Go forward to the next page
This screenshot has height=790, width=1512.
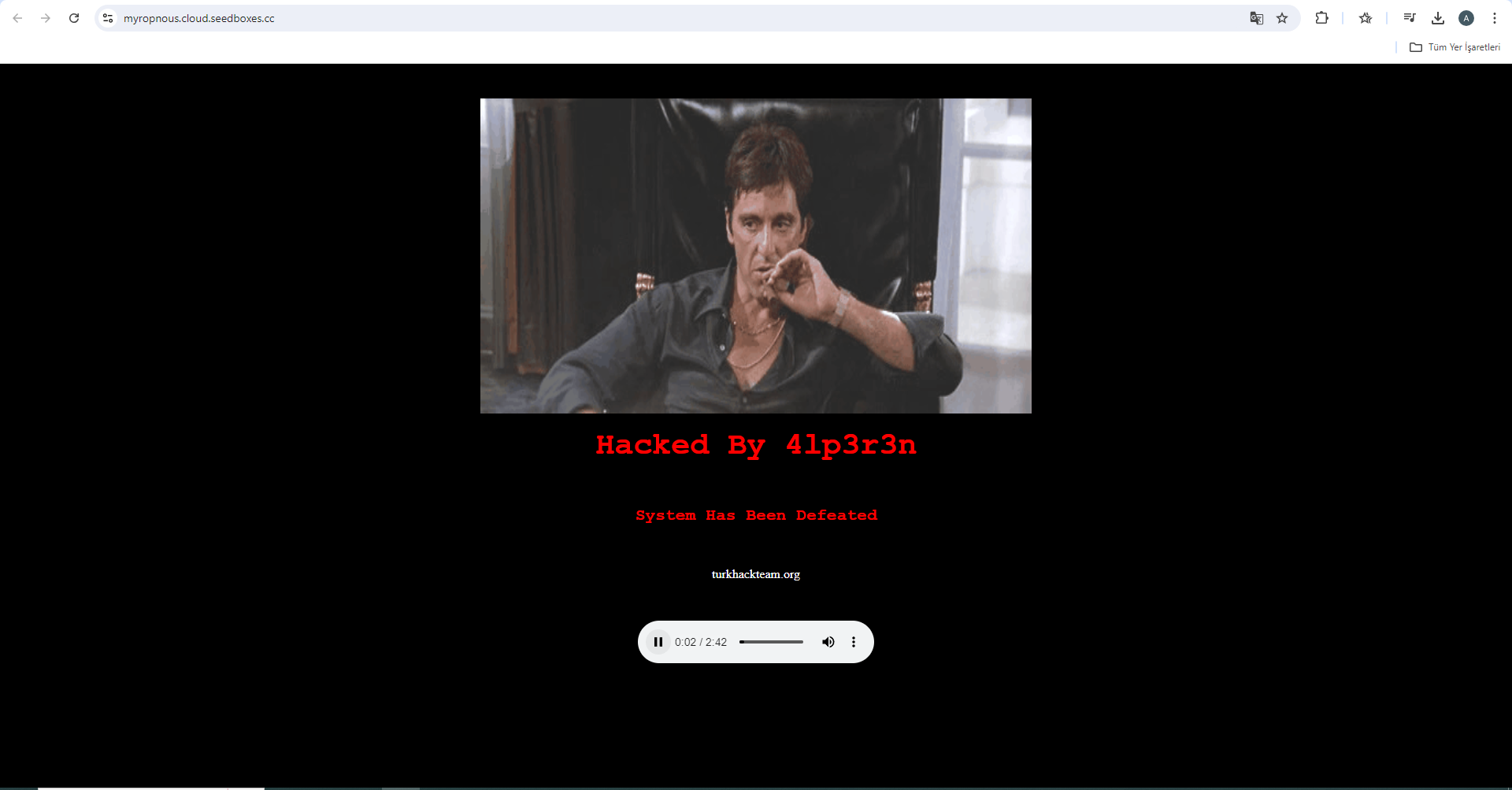46,18
